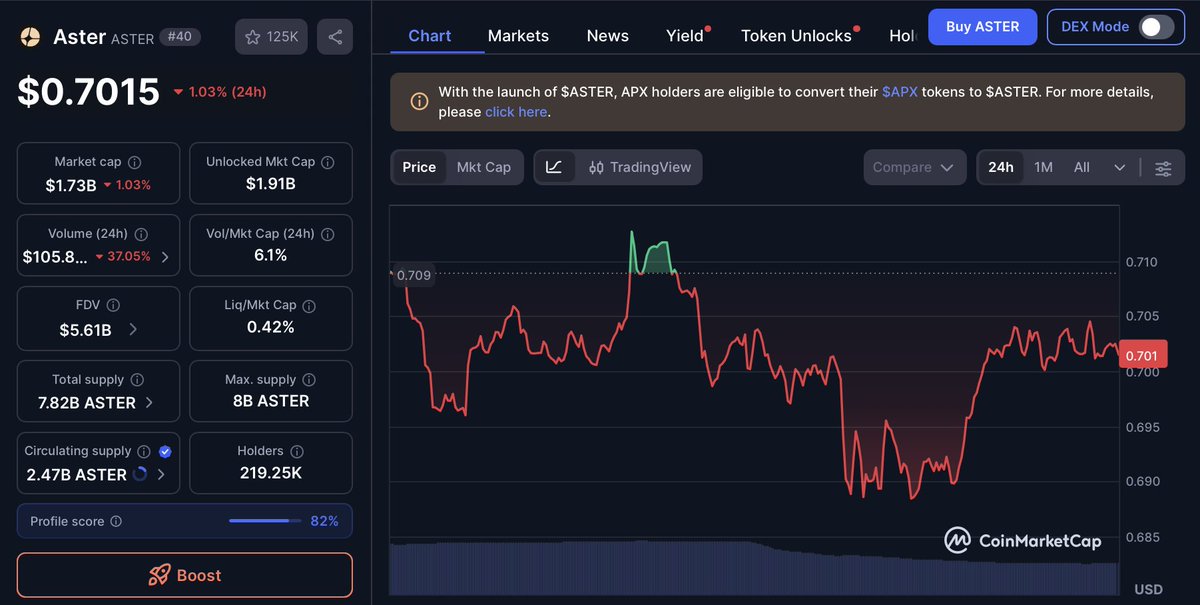Select Price chart view

pos(419,168)
